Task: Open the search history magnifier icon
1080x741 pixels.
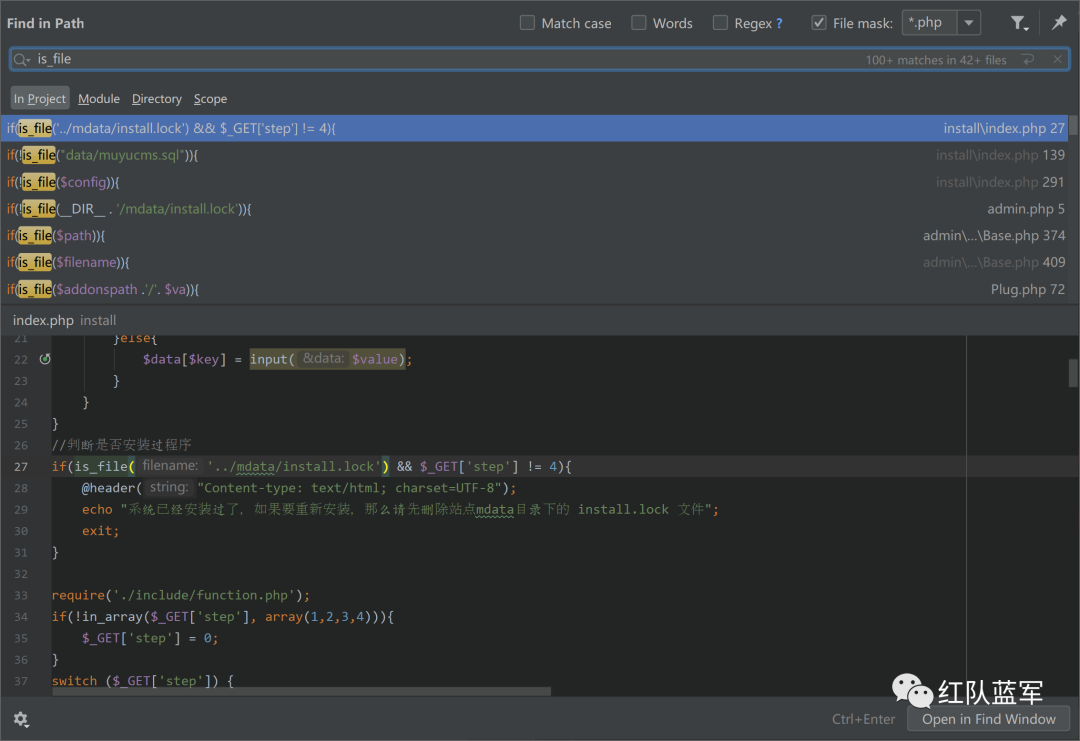Action: tap(22, 60)
